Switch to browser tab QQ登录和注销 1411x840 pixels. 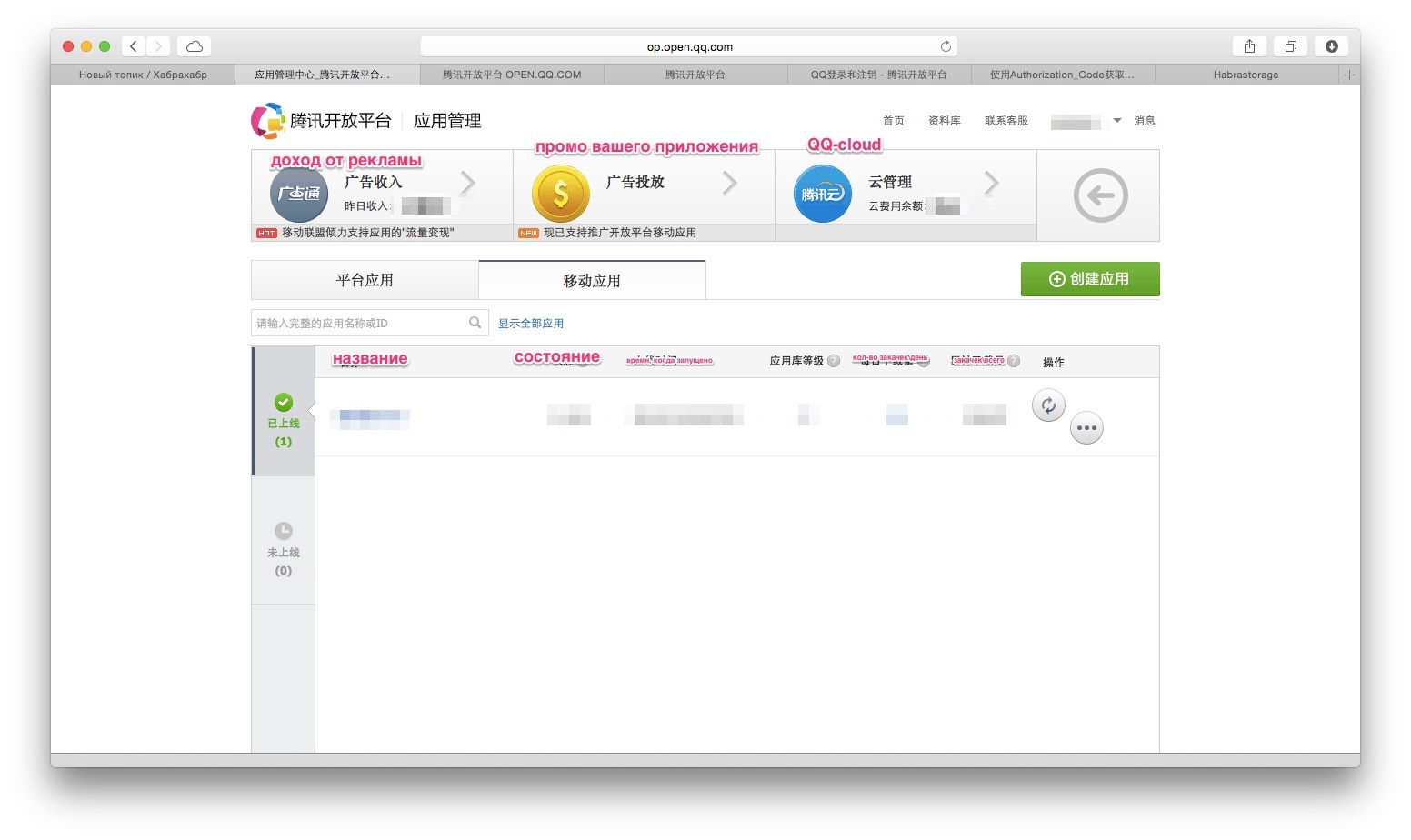(x=879, y=75)
